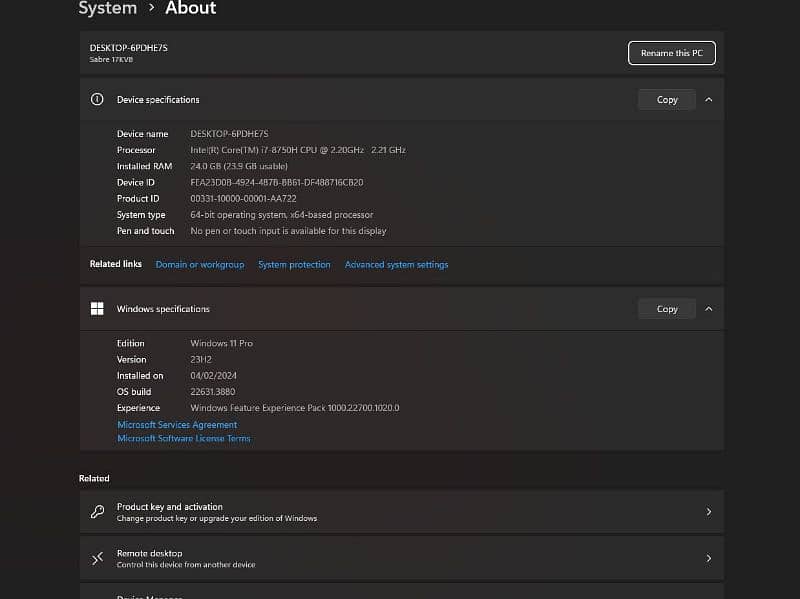800x599 pixels.
Task: Click the Remote desktop icon
Action: (97, 558)
